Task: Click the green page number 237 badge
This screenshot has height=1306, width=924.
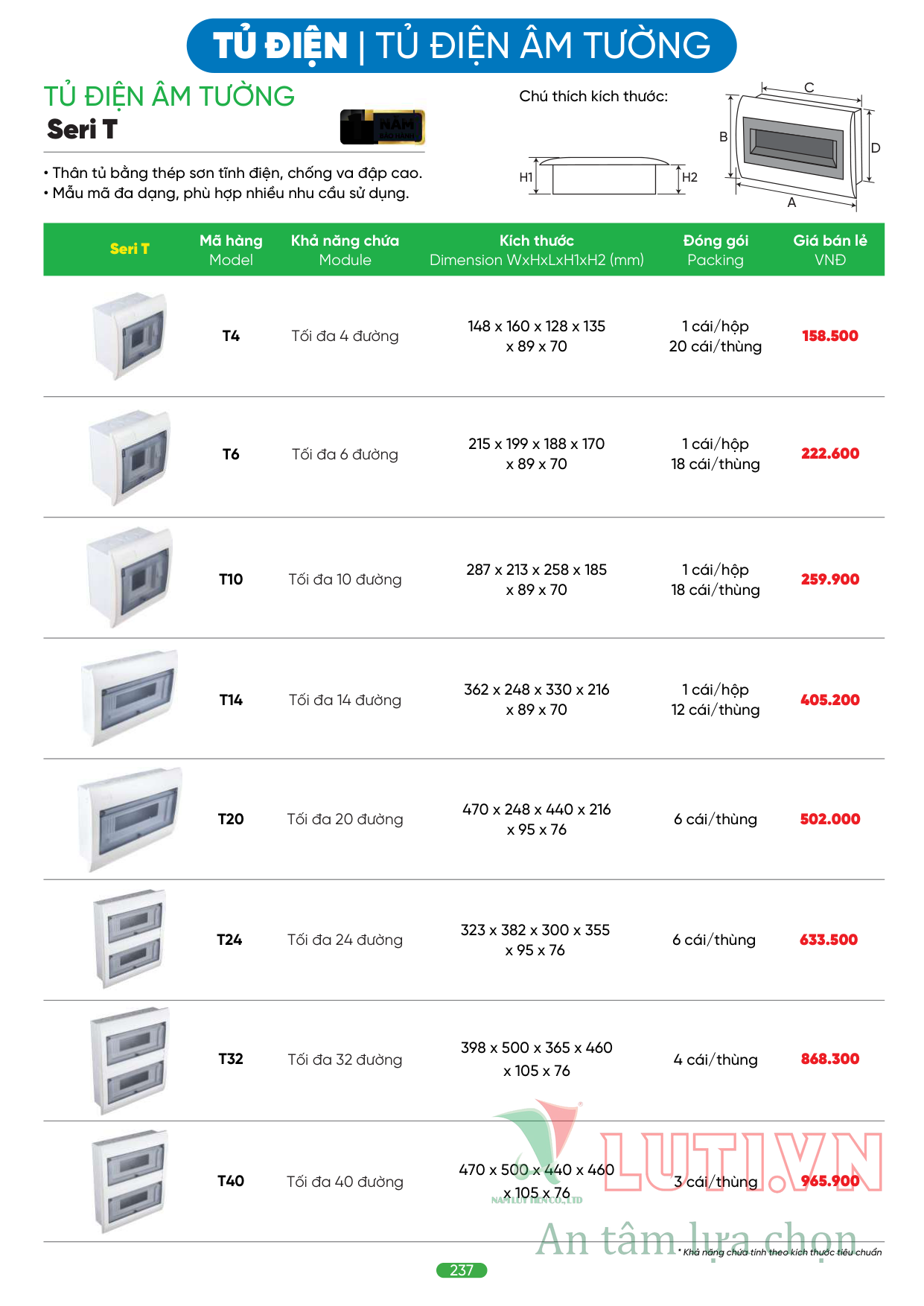Action: click(x=462, y=1270)
